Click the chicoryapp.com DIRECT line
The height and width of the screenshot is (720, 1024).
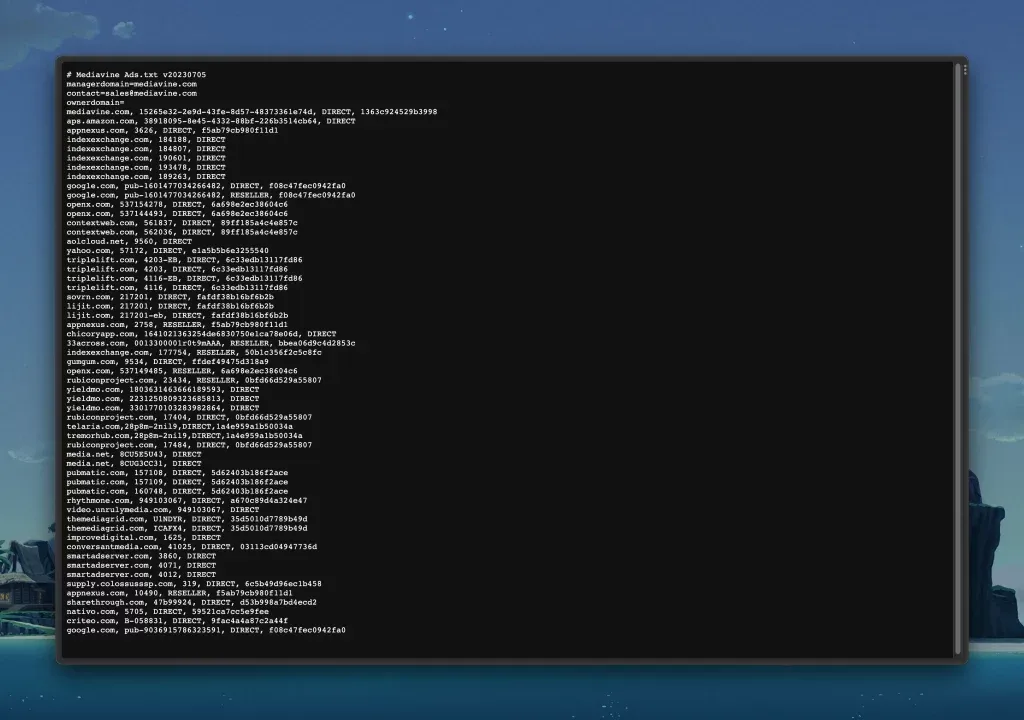pos(201,334)
